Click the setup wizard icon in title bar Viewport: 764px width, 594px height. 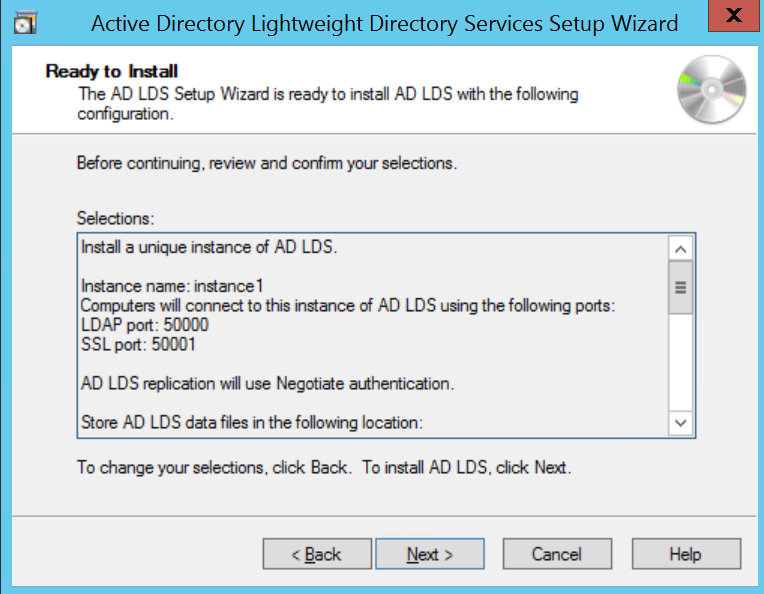tap(26, 22)
